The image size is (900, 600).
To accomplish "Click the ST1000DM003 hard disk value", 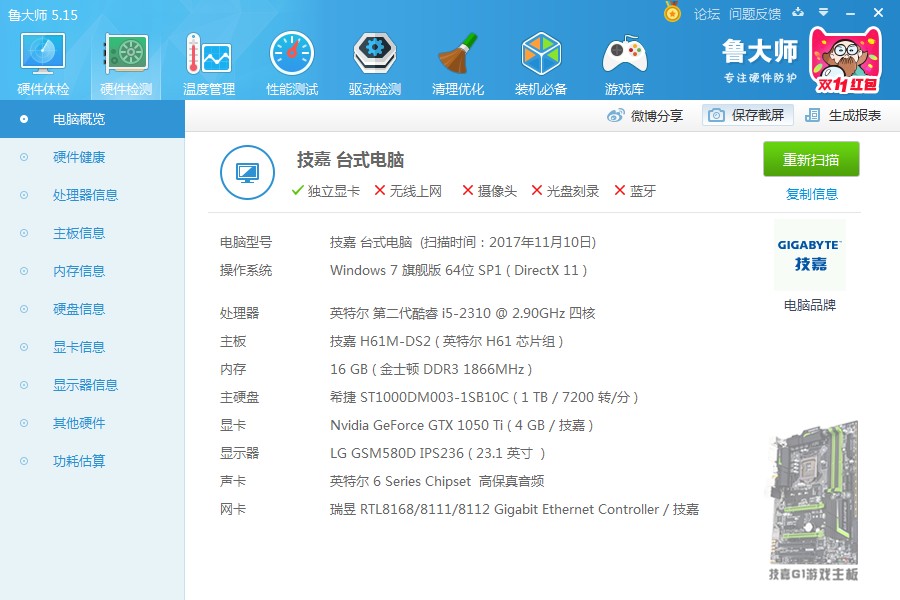I will pos(484,397).
